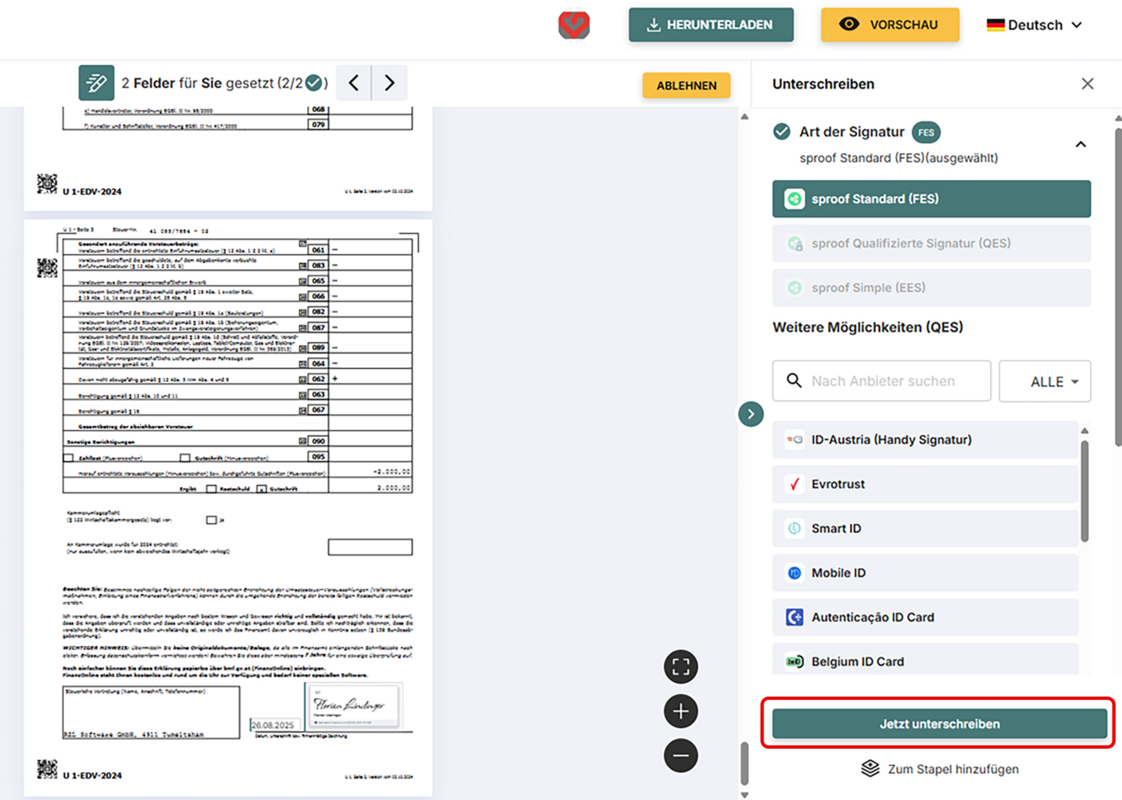The image size is (1122, 800).
Task: Choose ID-Austria (Handy Signatur) provider
Action: click(x=925, y=440)
